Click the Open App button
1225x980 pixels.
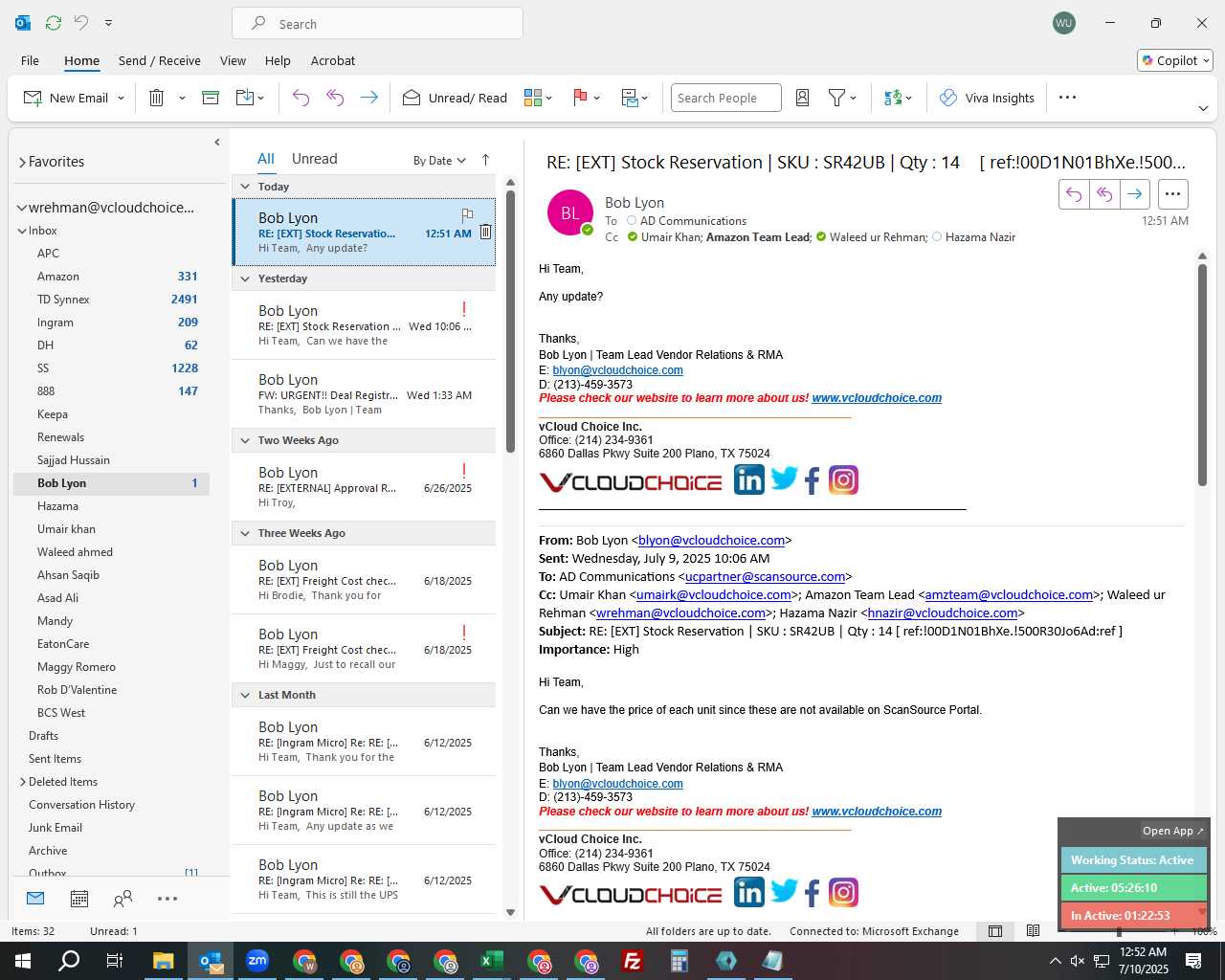pos(1173,831)
